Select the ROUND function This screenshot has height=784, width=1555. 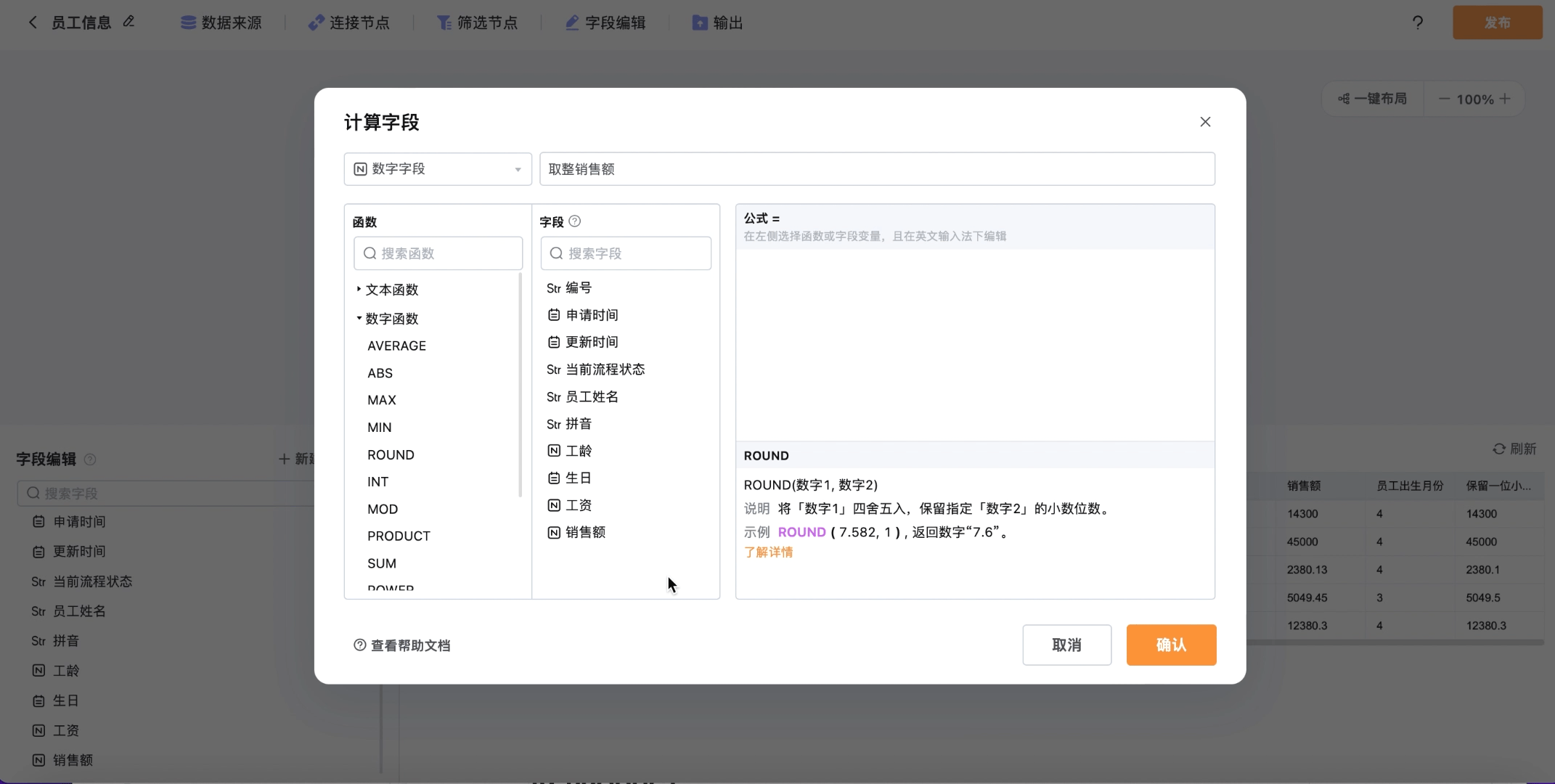point(391,454)
